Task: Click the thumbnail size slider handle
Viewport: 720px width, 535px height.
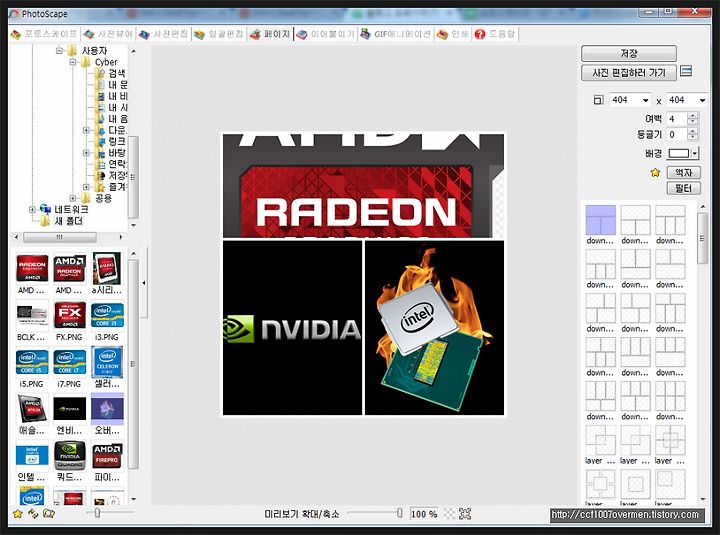Action: (97, 513)
